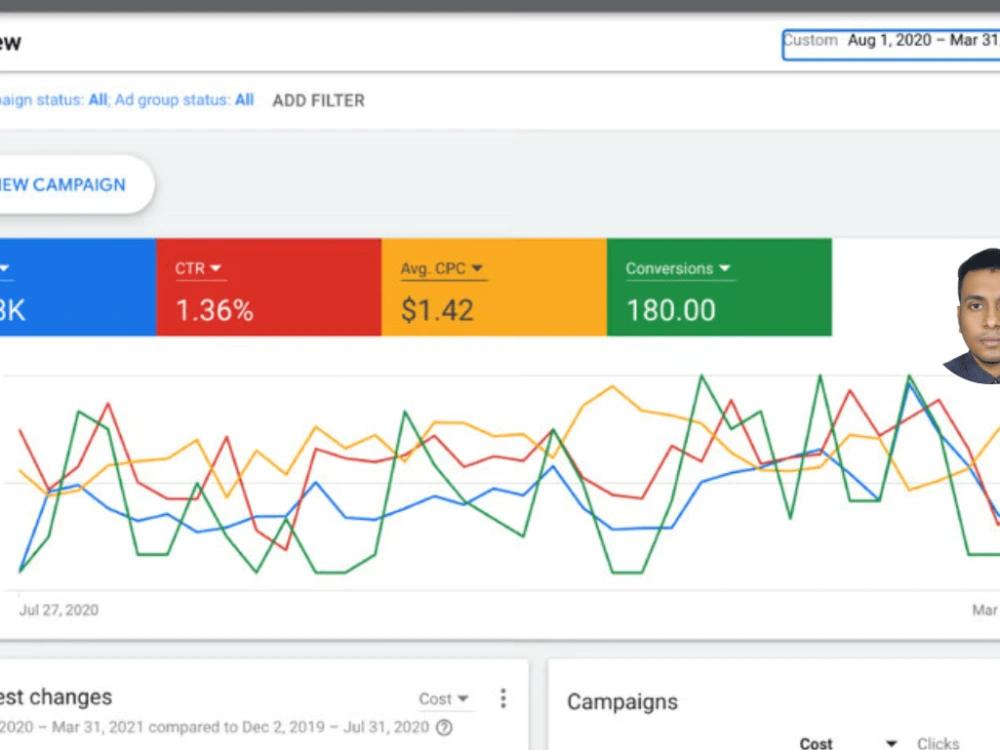Select the red CTR 1.36% card
The height and width of the screenshot is (750, 1000).
tap(268, 287)
